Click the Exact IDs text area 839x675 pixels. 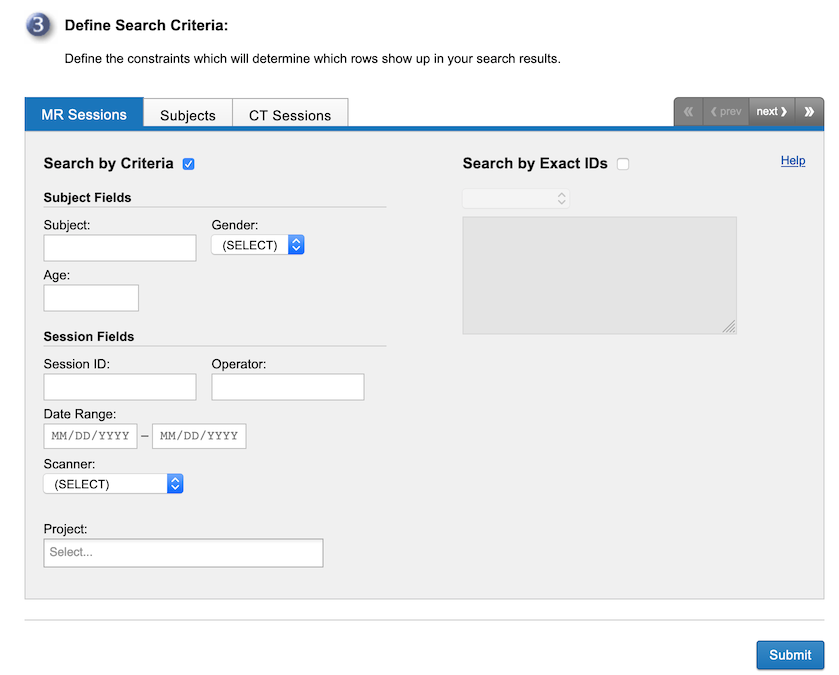600,275
